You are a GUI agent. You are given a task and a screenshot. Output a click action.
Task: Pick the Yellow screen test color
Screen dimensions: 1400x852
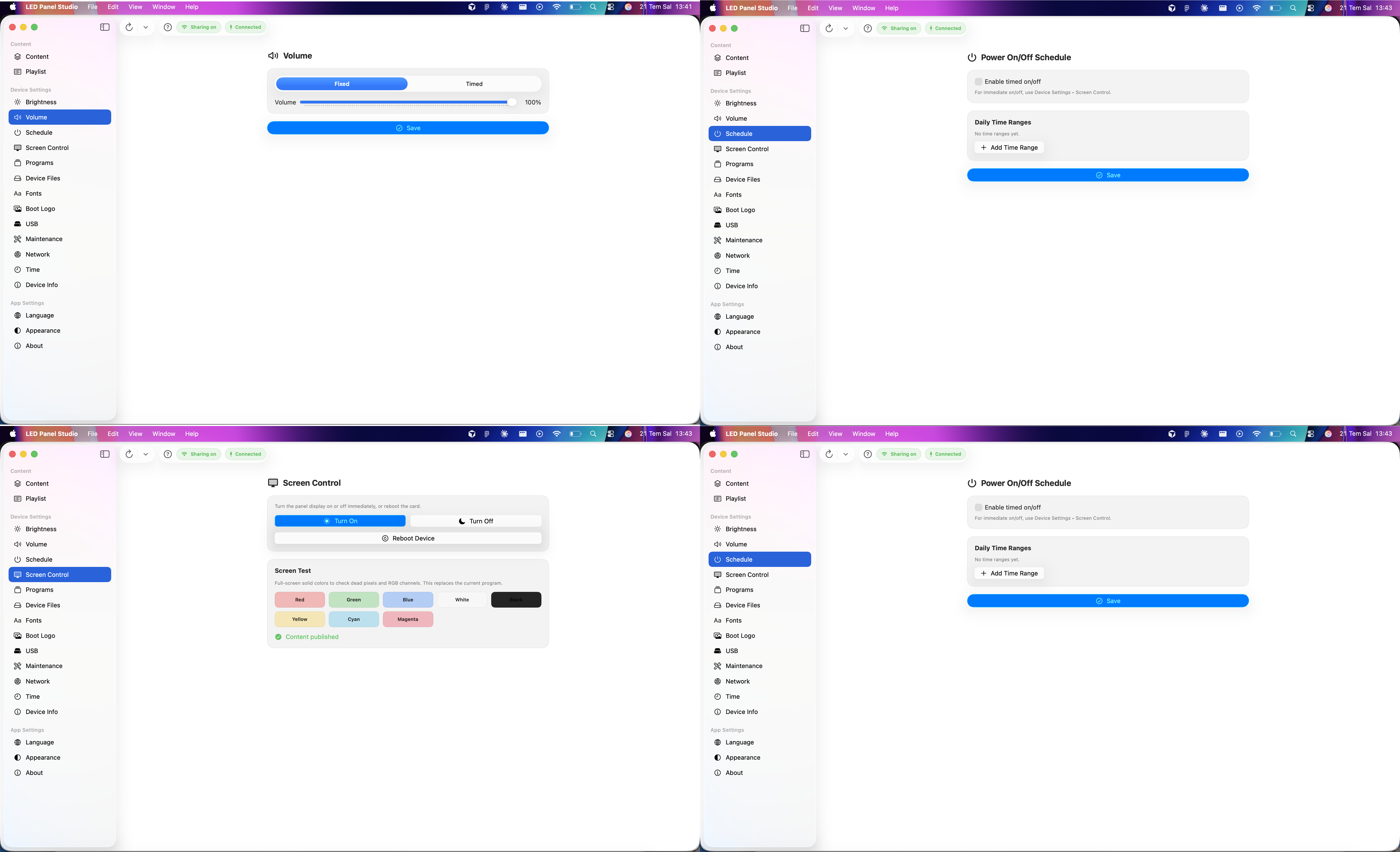point(300,619)
